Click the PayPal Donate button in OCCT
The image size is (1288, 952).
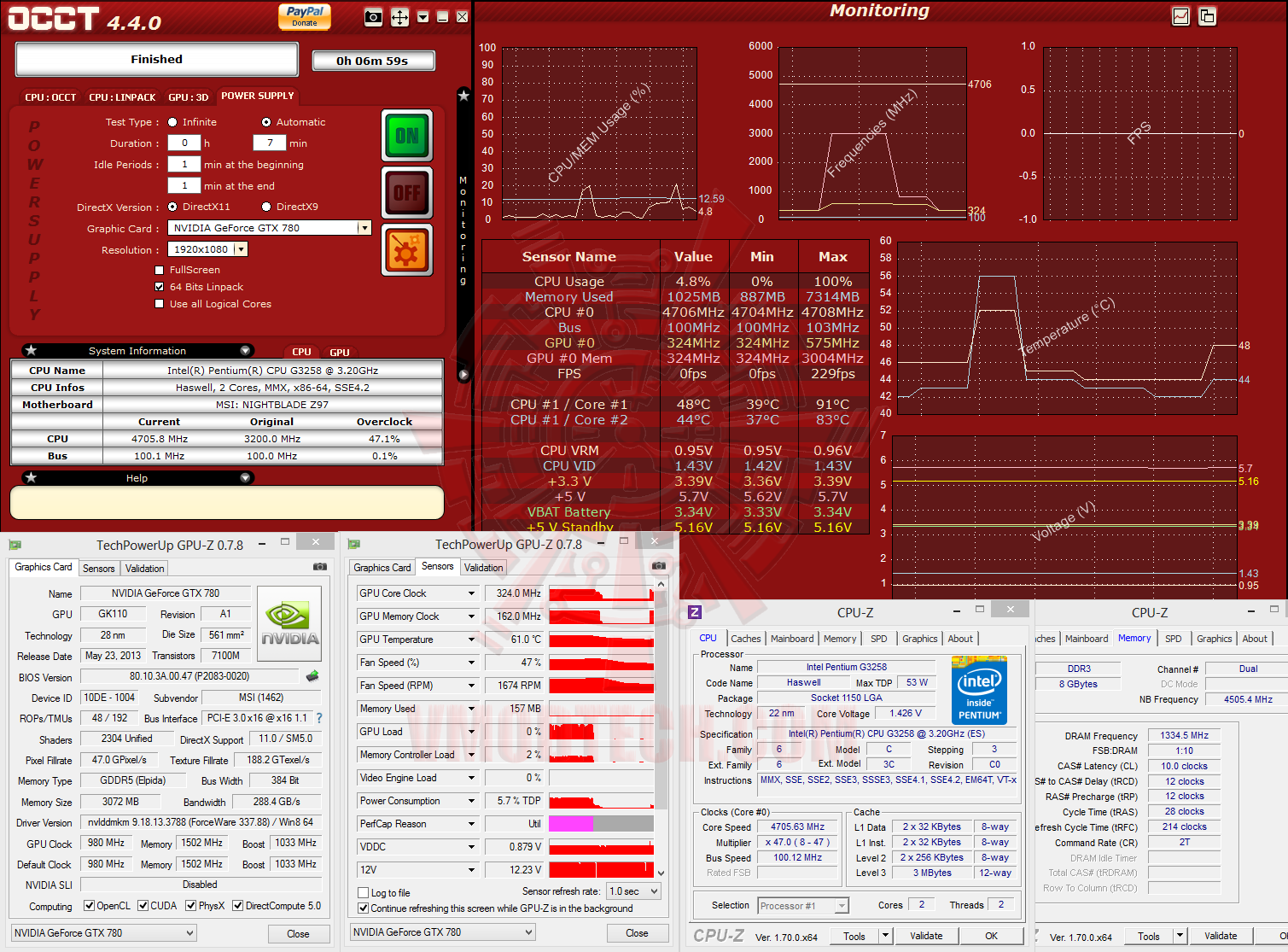tap(305, 16)
